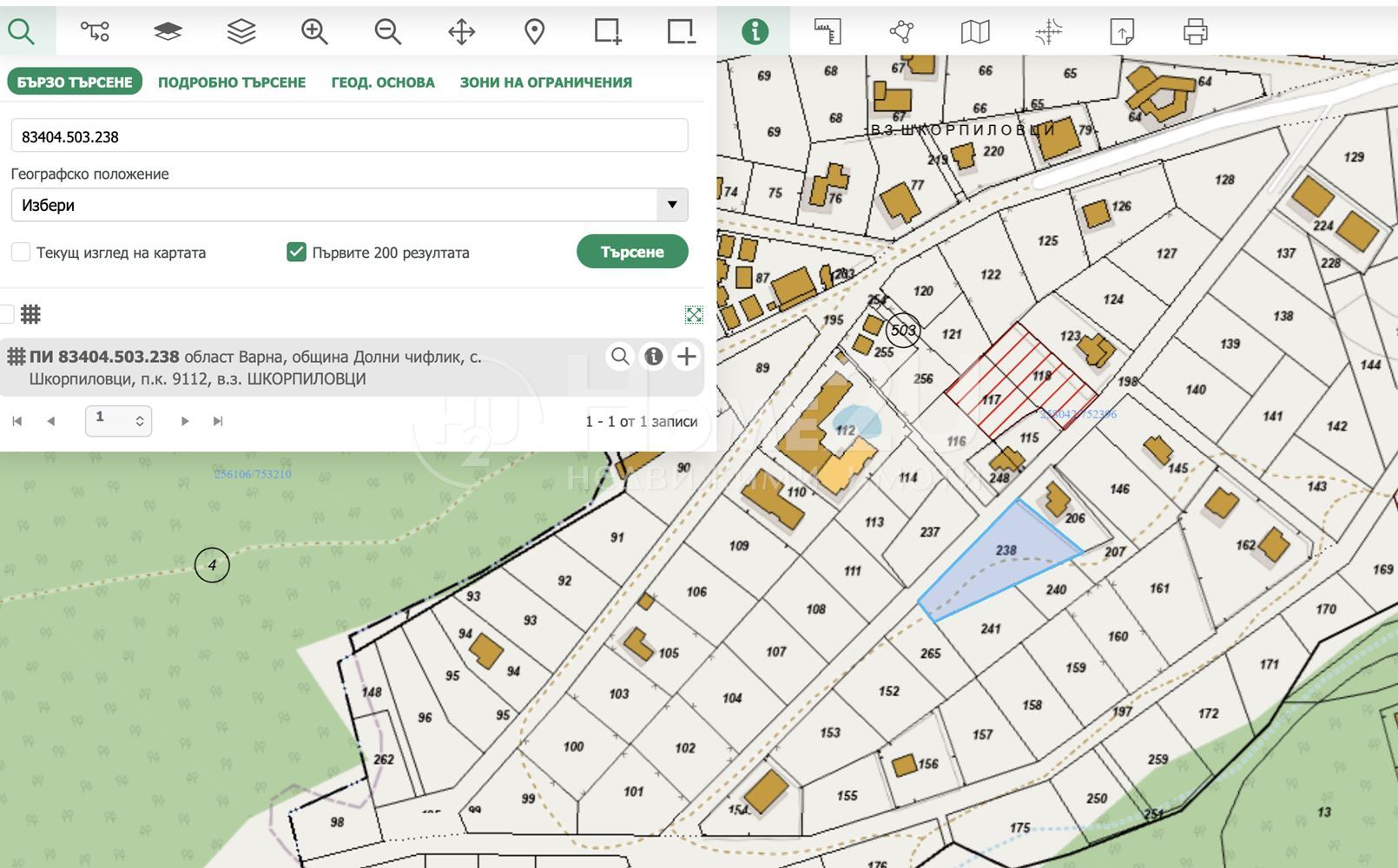Viewport: 1398px width, 868px height.
Task: Click the printer icon in toolbar
Action: click(x=1196, y=32)
